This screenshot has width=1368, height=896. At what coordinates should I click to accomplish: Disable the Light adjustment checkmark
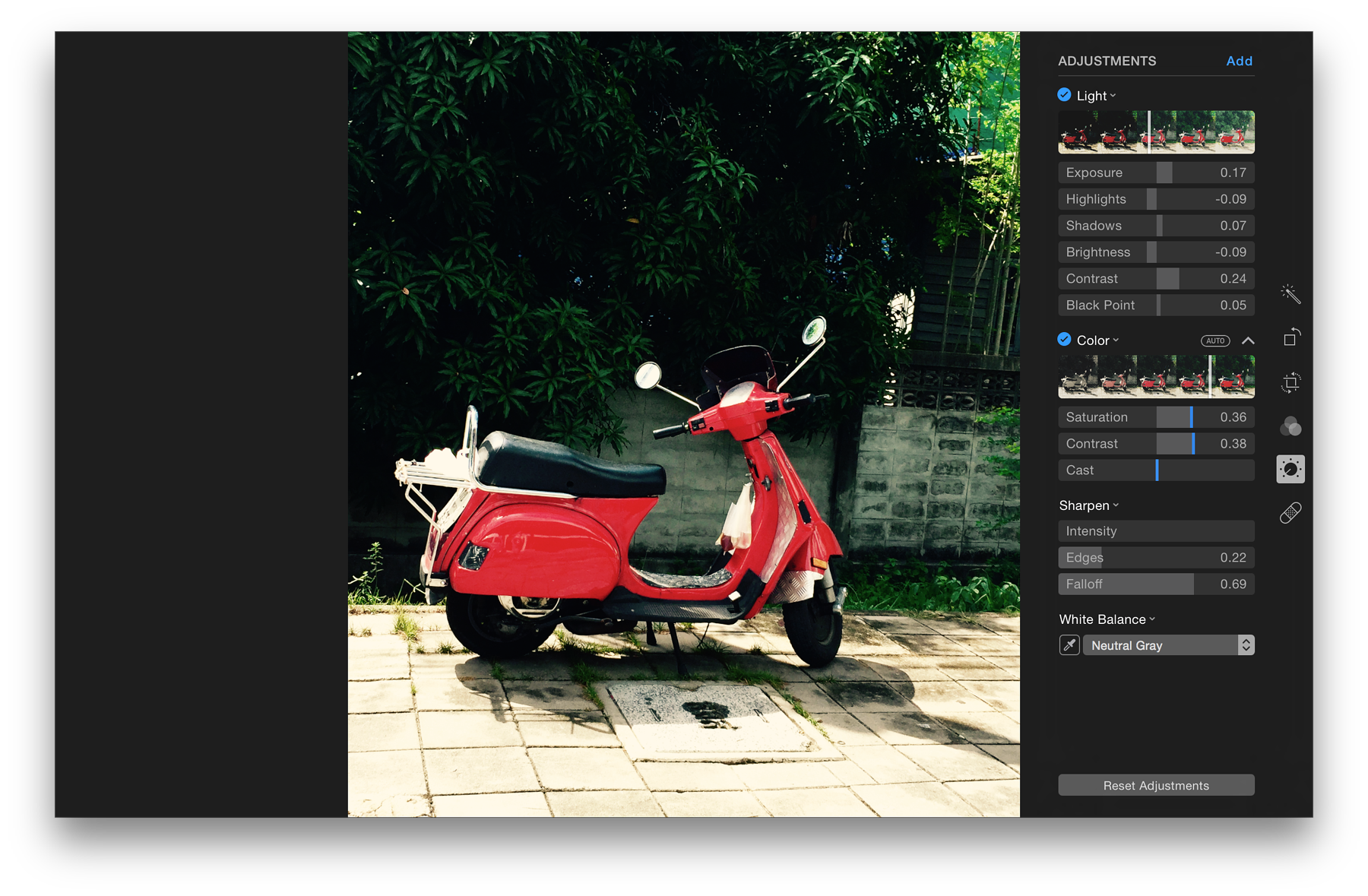[x=1065, y=95]
